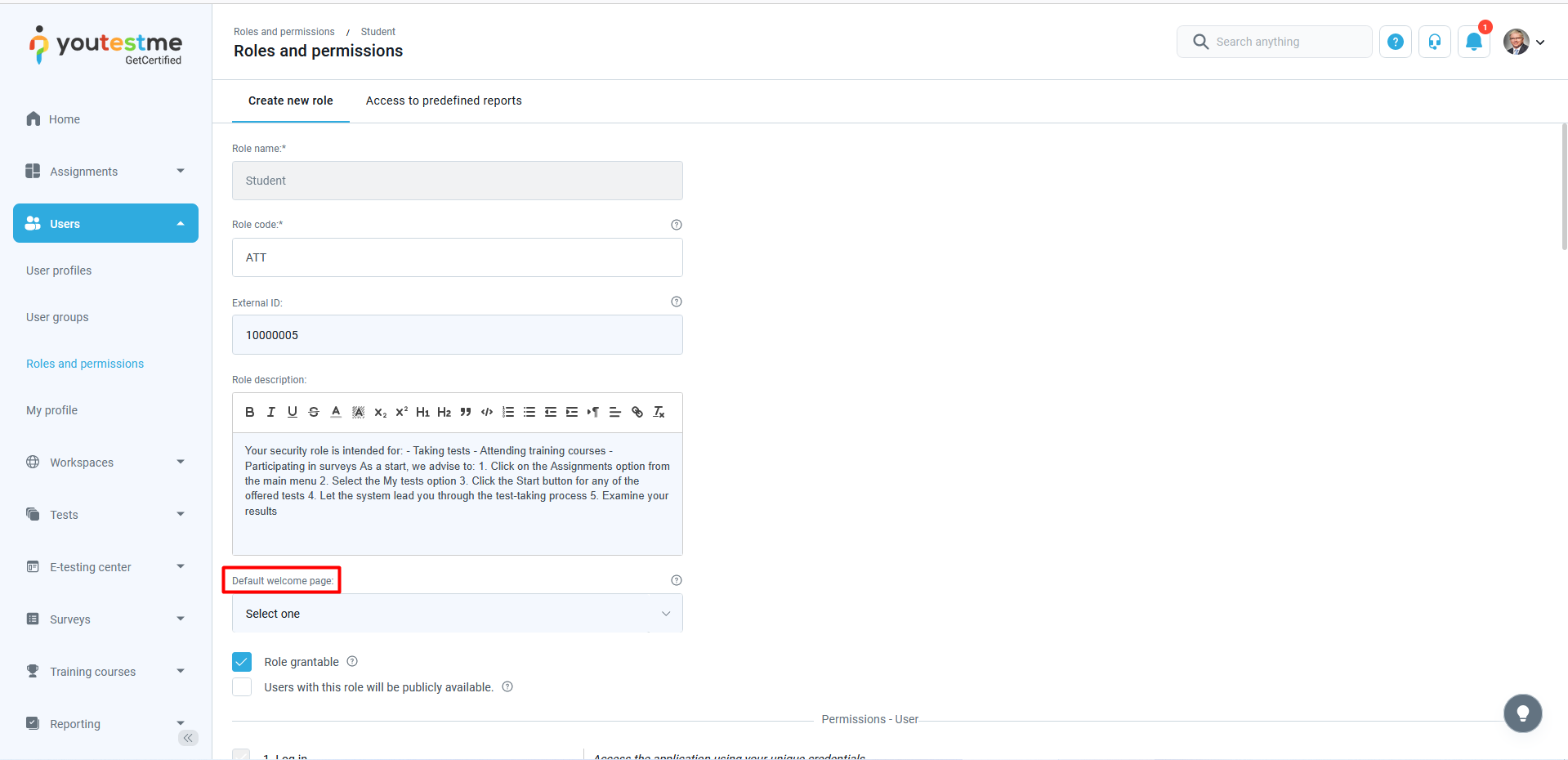
Task: Open User profiles page
Action: (x=59, y=270)
